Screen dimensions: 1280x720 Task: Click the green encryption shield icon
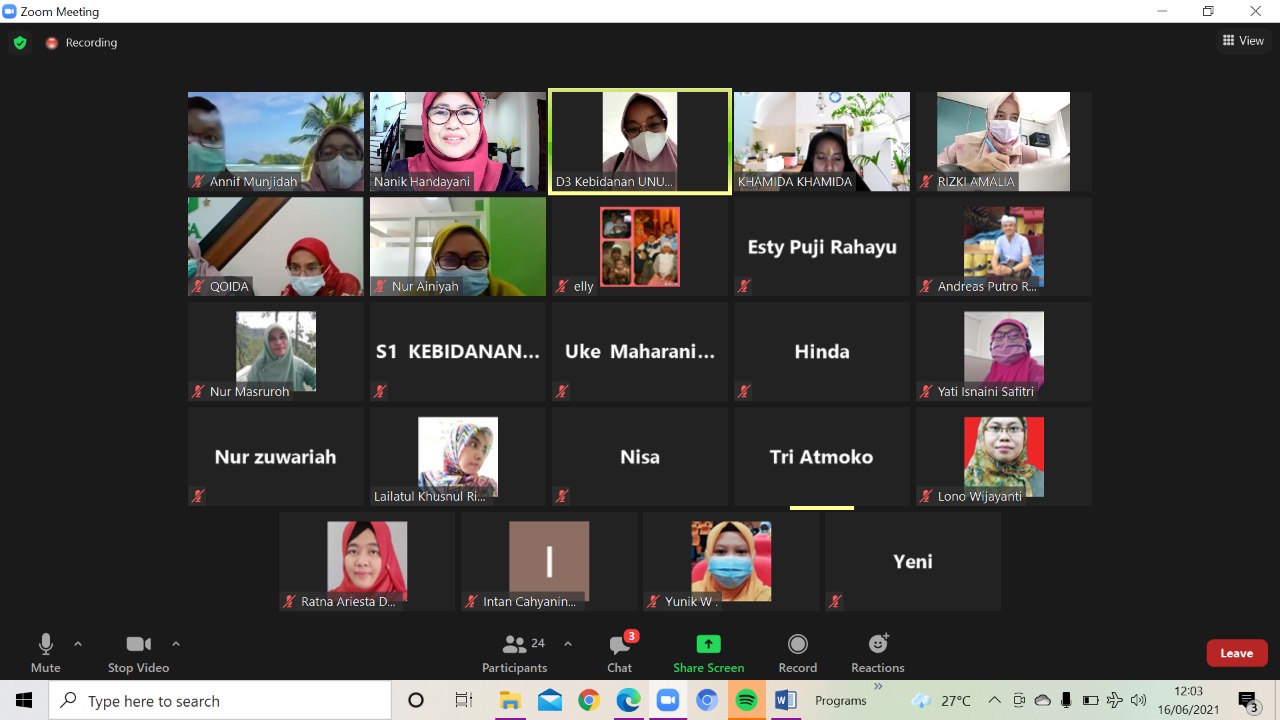tap(19, 43)
